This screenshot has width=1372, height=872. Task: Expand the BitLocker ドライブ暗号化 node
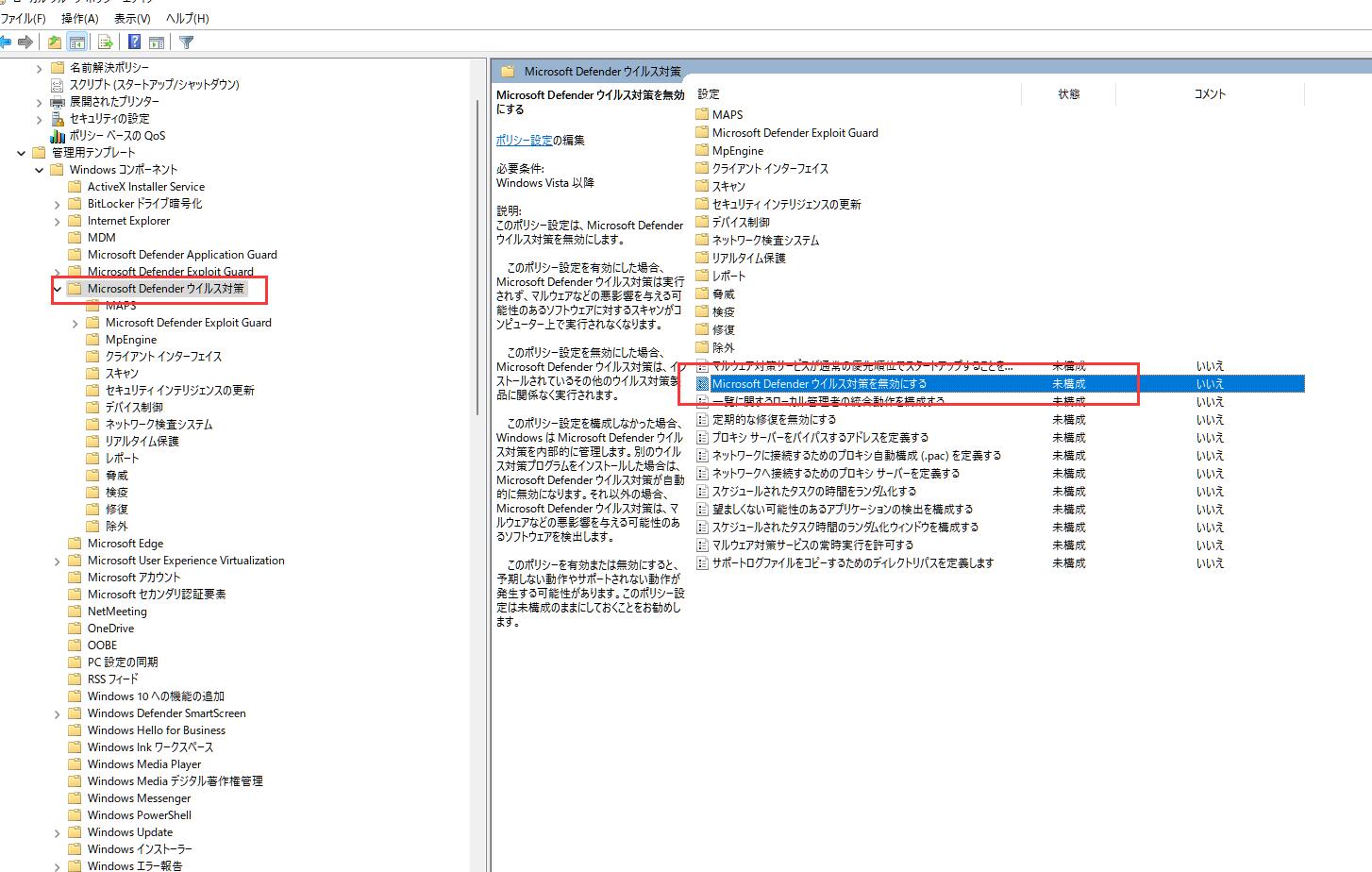[58, 204]
